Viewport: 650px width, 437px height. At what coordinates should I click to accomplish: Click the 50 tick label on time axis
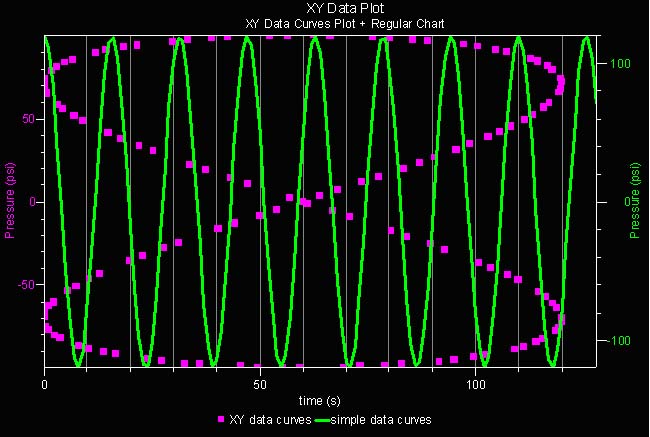(x=260, y=384)
